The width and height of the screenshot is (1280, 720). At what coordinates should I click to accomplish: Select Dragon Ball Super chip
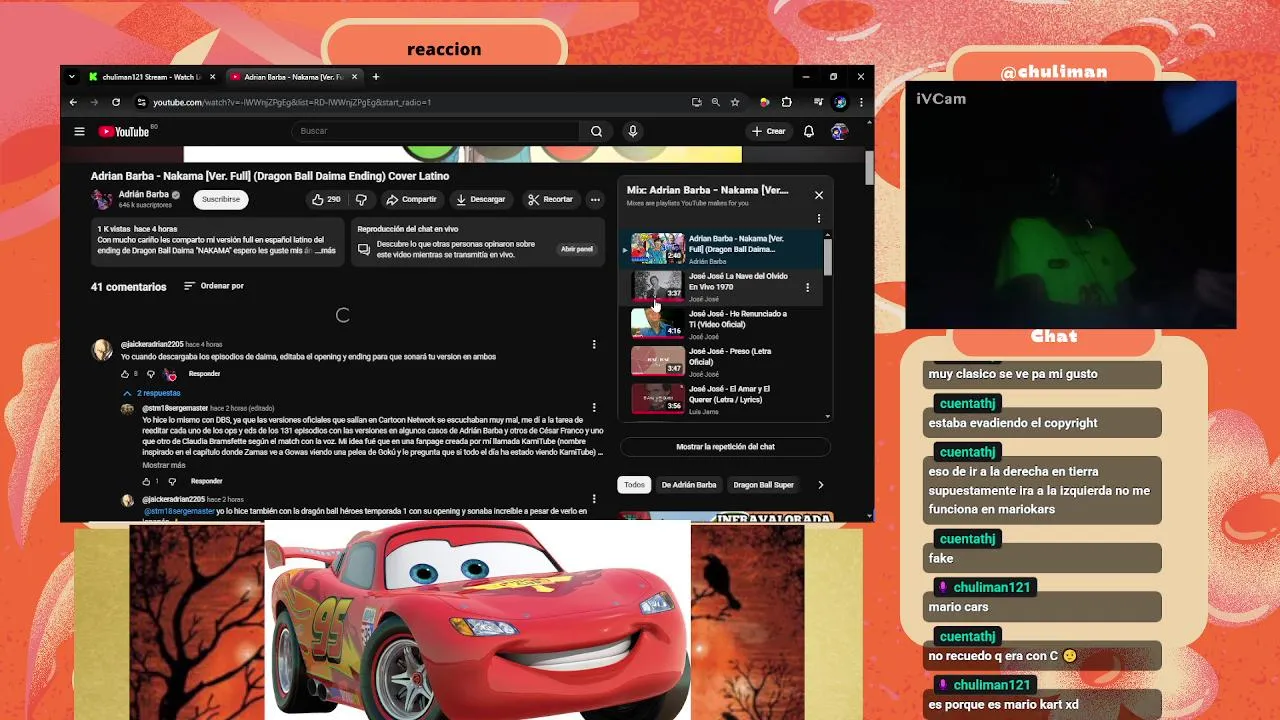[764, 485]
